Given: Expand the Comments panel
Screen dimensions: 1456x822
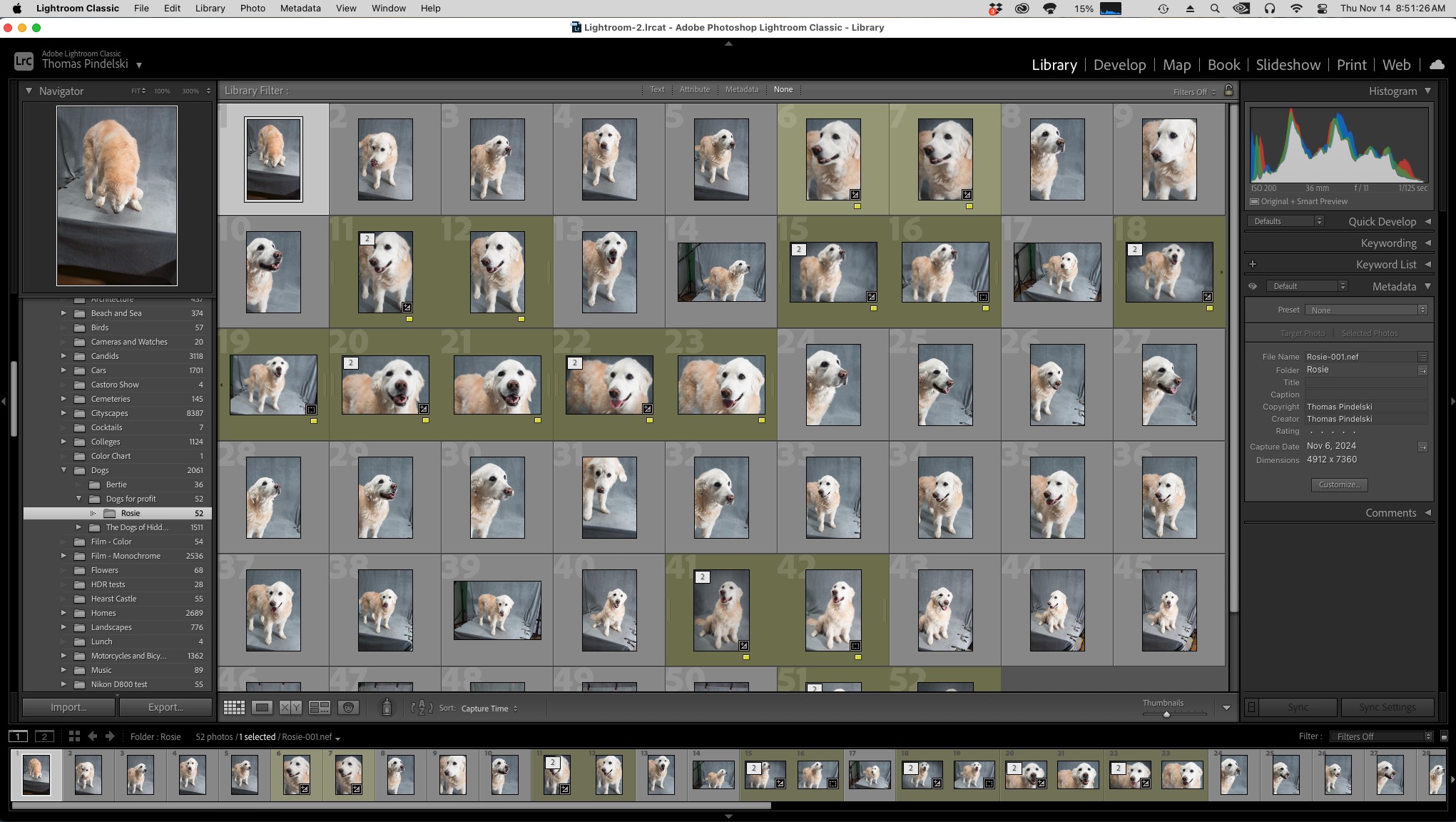Looking at the screenshot, I should (x=1427, y=513).
